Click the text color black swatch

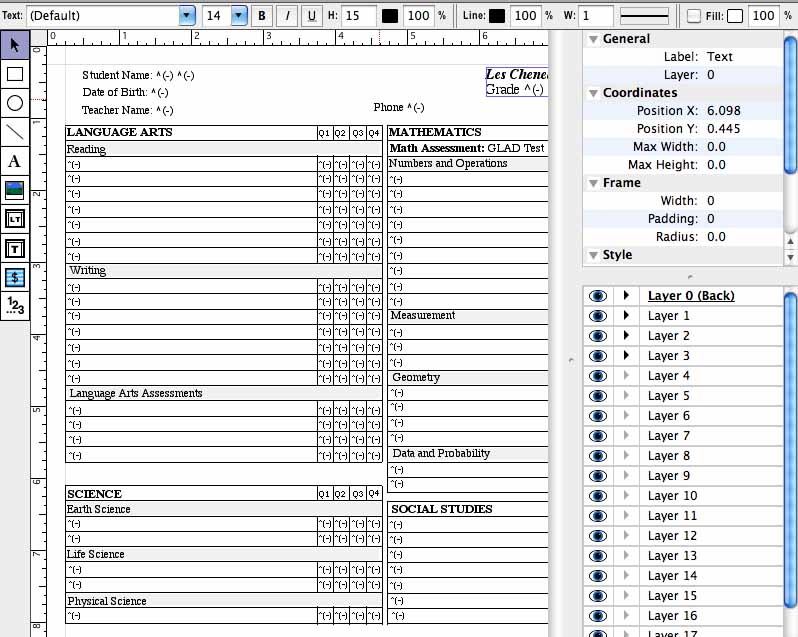pos(390,16)
